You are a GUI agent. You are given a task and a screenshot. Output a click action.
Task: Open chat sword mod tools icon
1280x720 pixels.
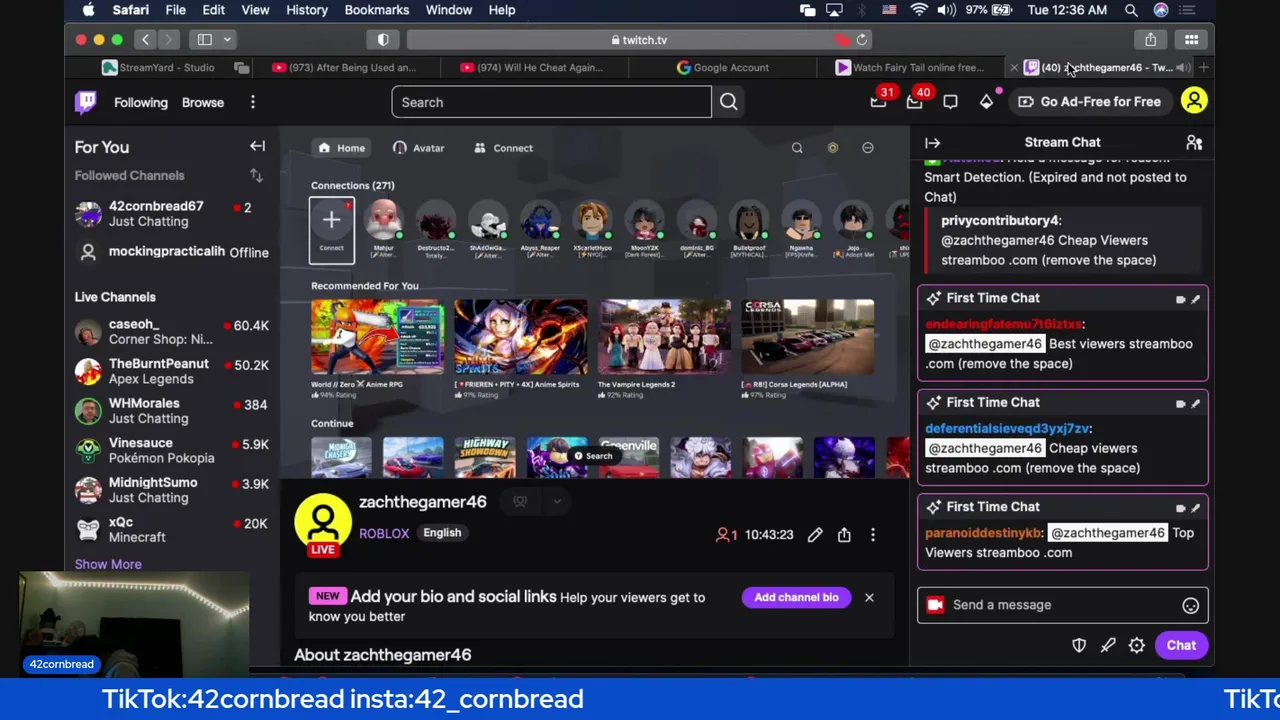(x=1108, y=646)
